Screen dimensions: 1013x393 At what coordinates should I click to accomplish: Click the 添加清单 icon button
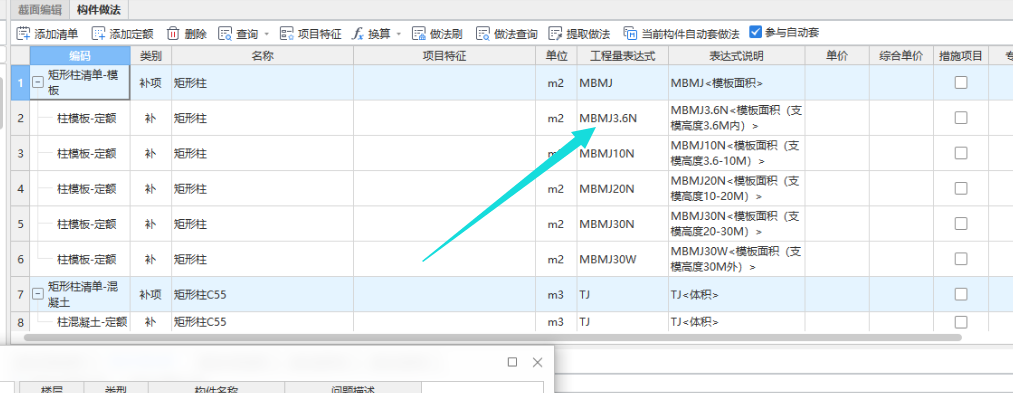tap(47, 34)
